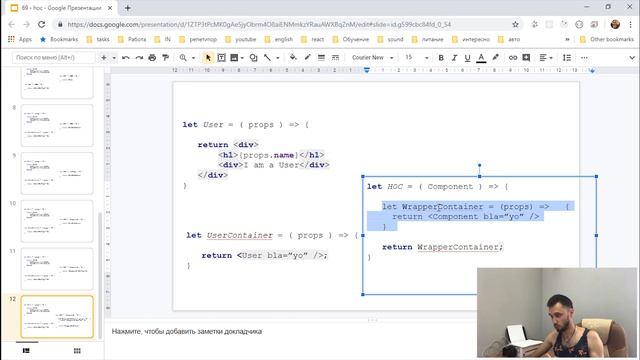Open the english bookmark folder
Image resolution: width=640 pixels, height=360 pixels.
point(279,39)
